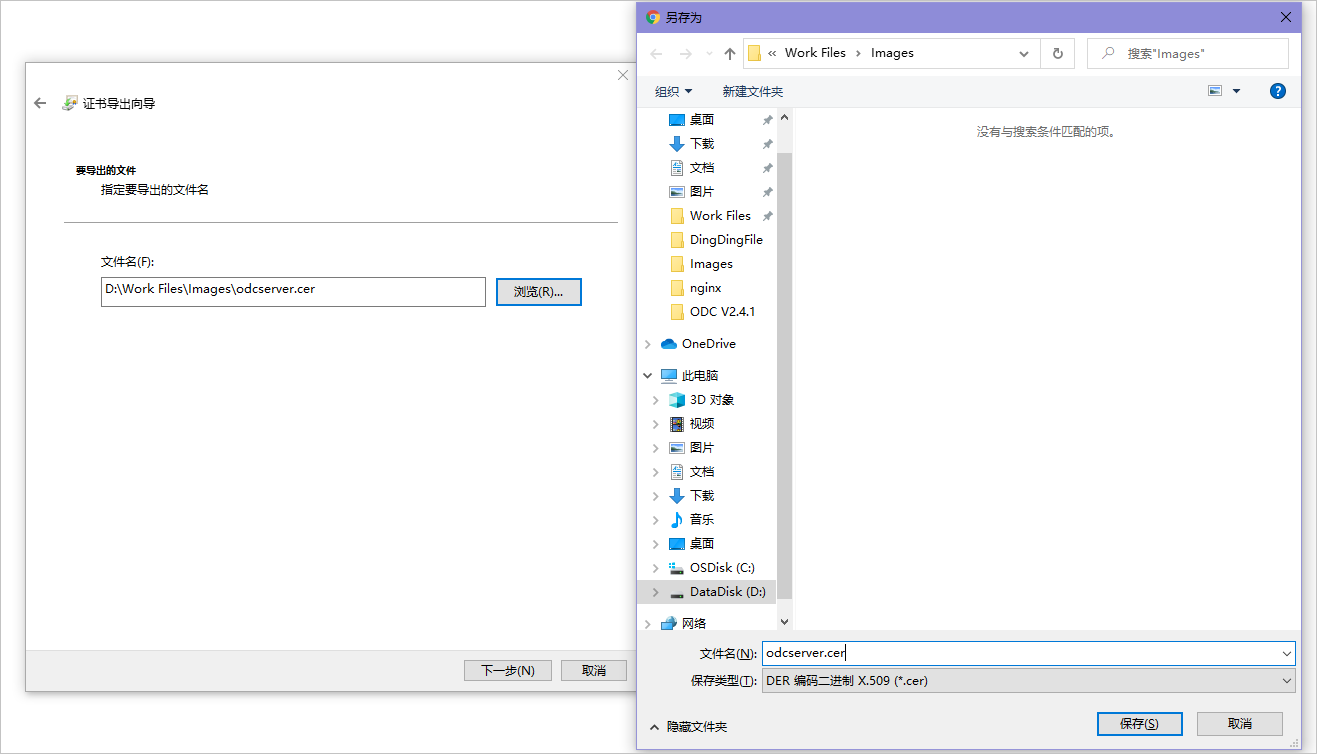The image size is (1317, 754).
Task: Refresh the Images folder view
Action: (1057, 53)
